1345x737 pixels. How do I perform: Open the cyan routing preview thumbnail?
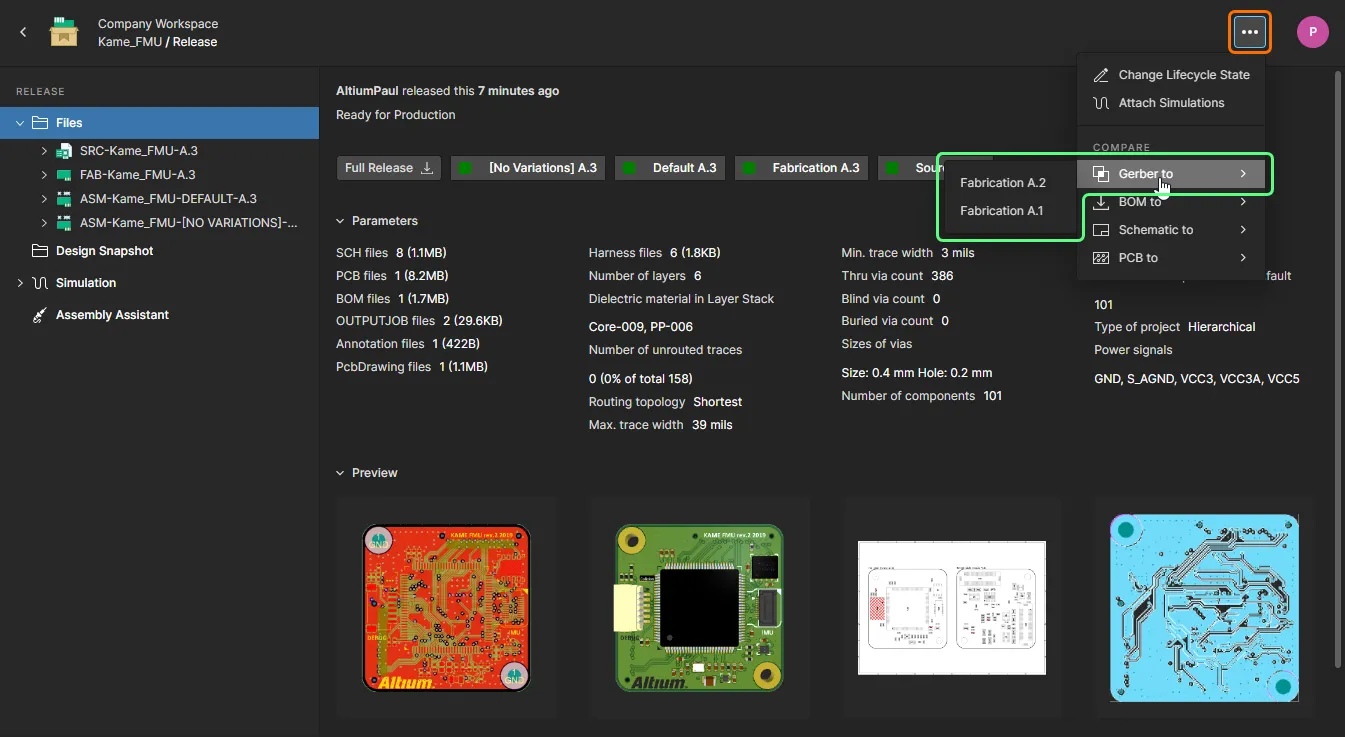pos(1204,607)
